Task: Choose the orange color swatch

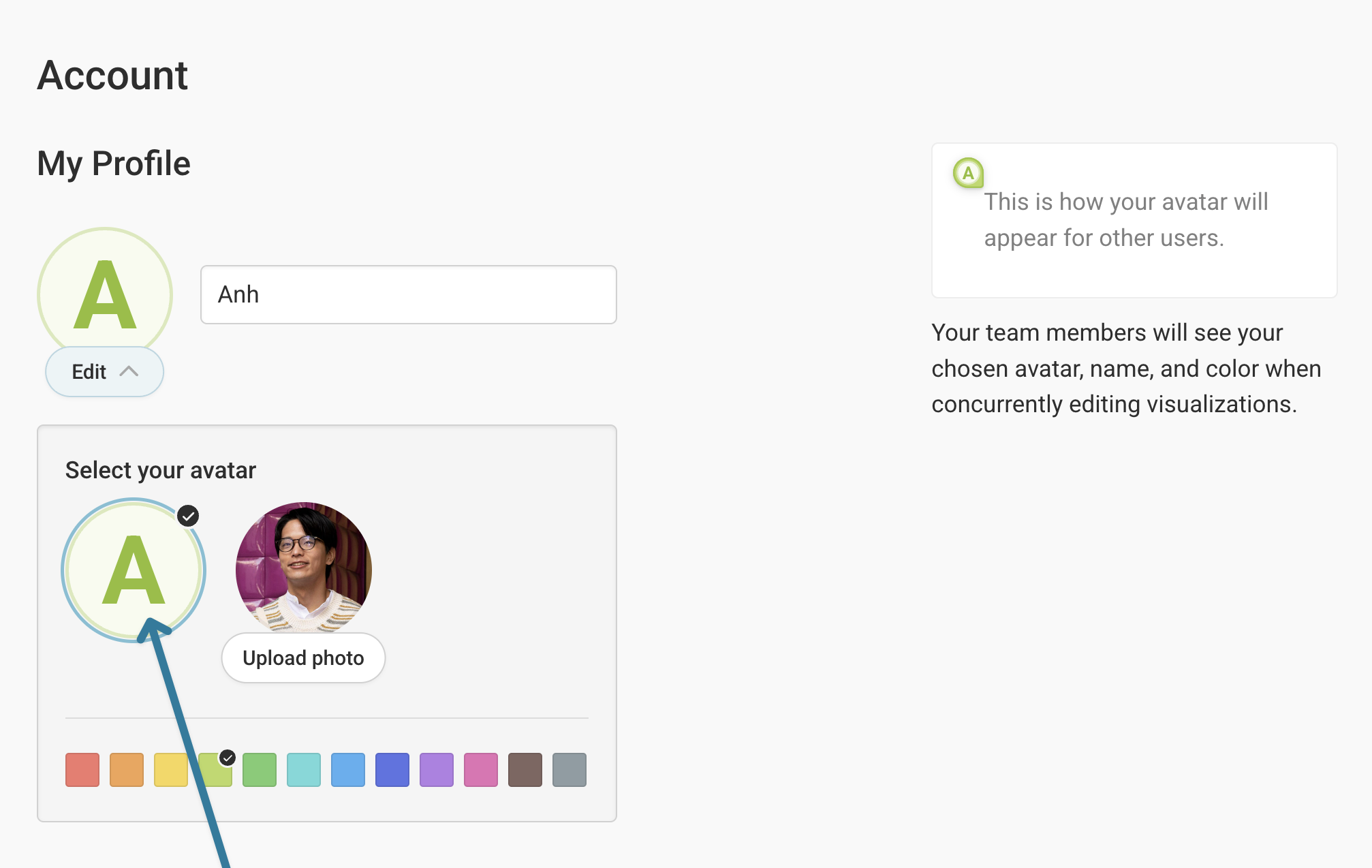Action: tap(127, 770)
